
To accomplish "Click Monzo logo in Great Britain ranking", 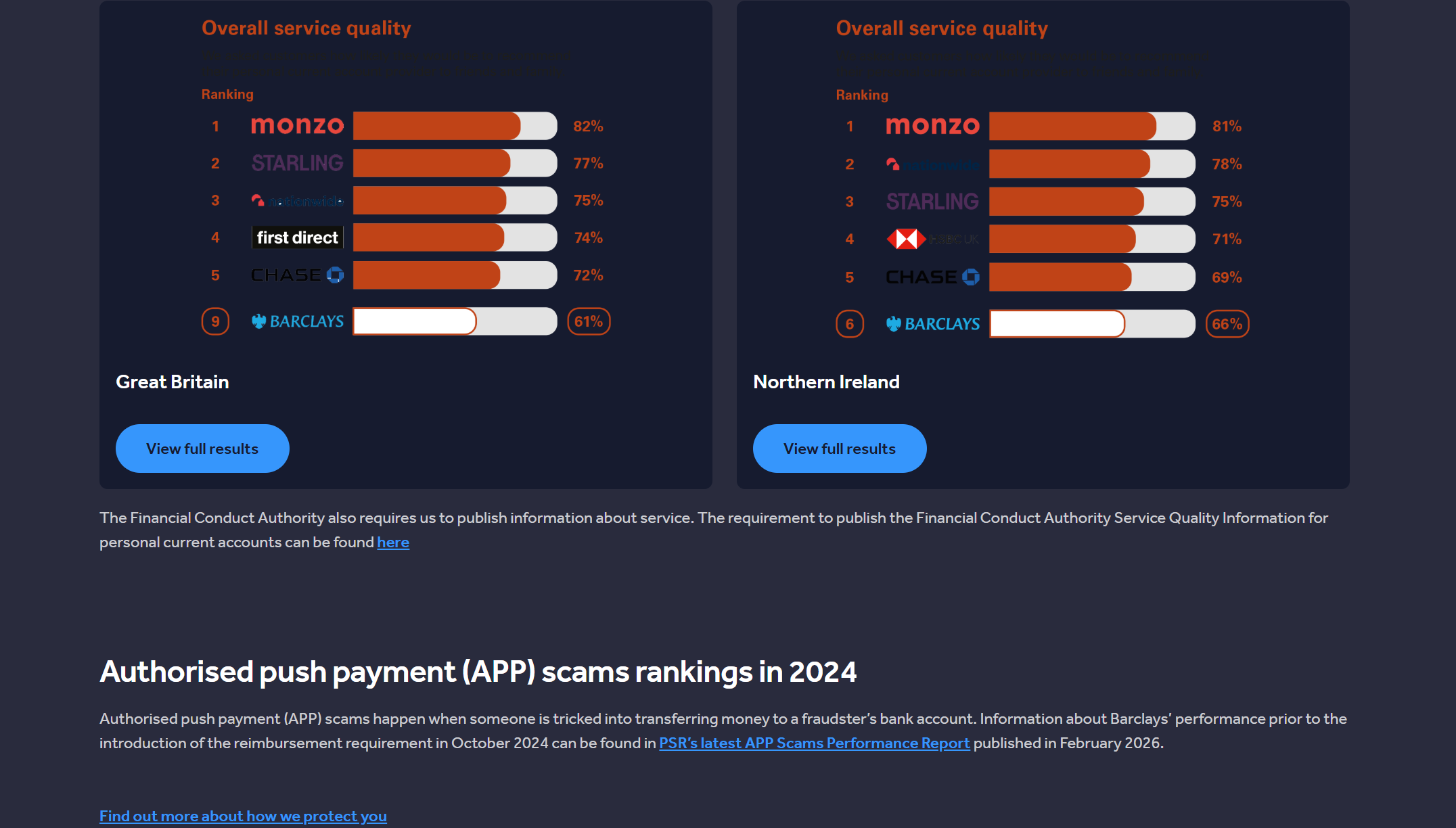I will coord(297,126).
